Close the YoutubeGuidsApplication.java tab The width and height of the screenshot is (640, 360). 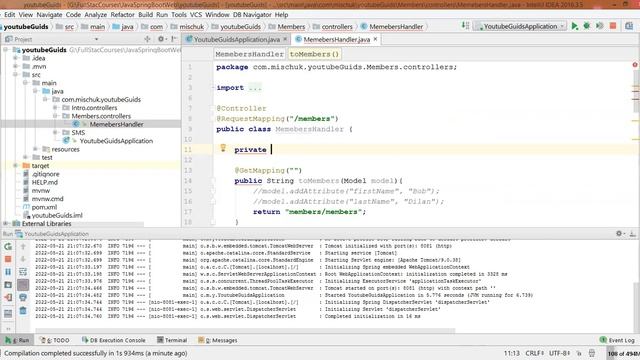click(285, 39)
